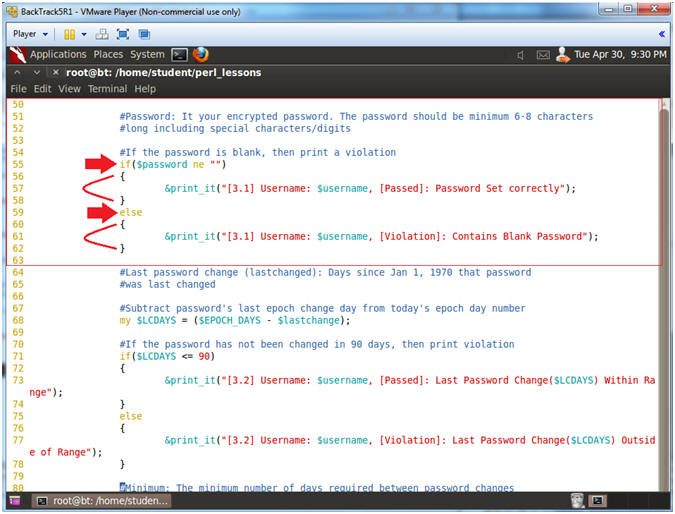
Task: Enter full screen mode with the VMware toolbar icon
Action: coord(123,34)
